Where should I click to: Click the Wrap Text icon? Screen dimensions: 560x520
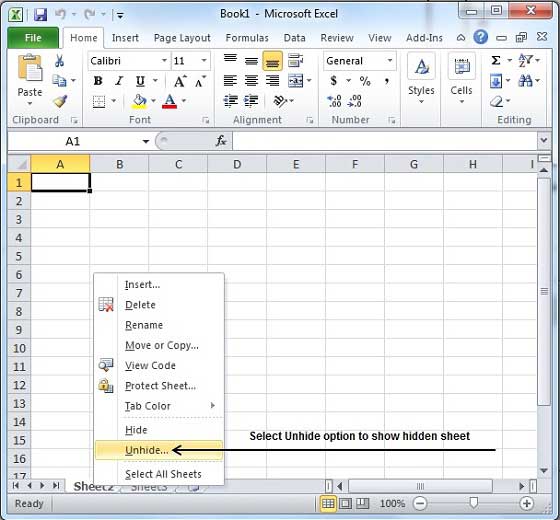[x=295, y=61]
